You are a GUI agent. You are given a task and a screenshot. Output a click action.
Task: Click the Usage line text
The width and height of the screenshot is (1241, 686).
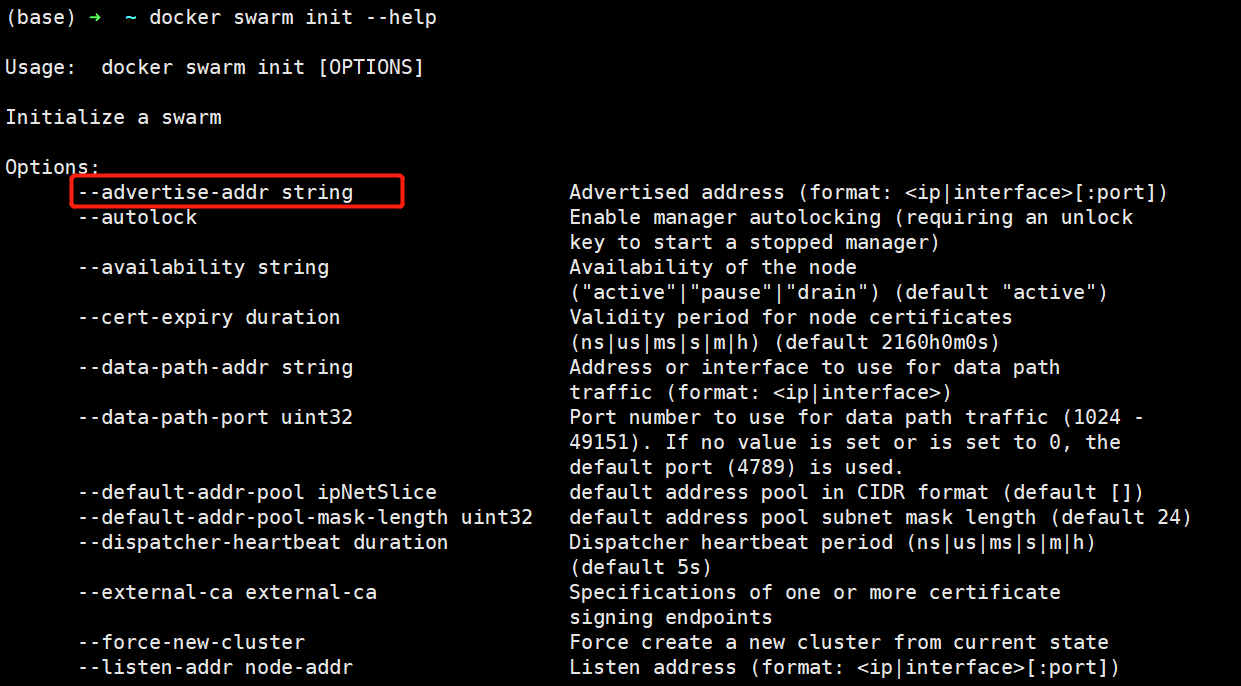pyautogui.click(x=214, y=67)
